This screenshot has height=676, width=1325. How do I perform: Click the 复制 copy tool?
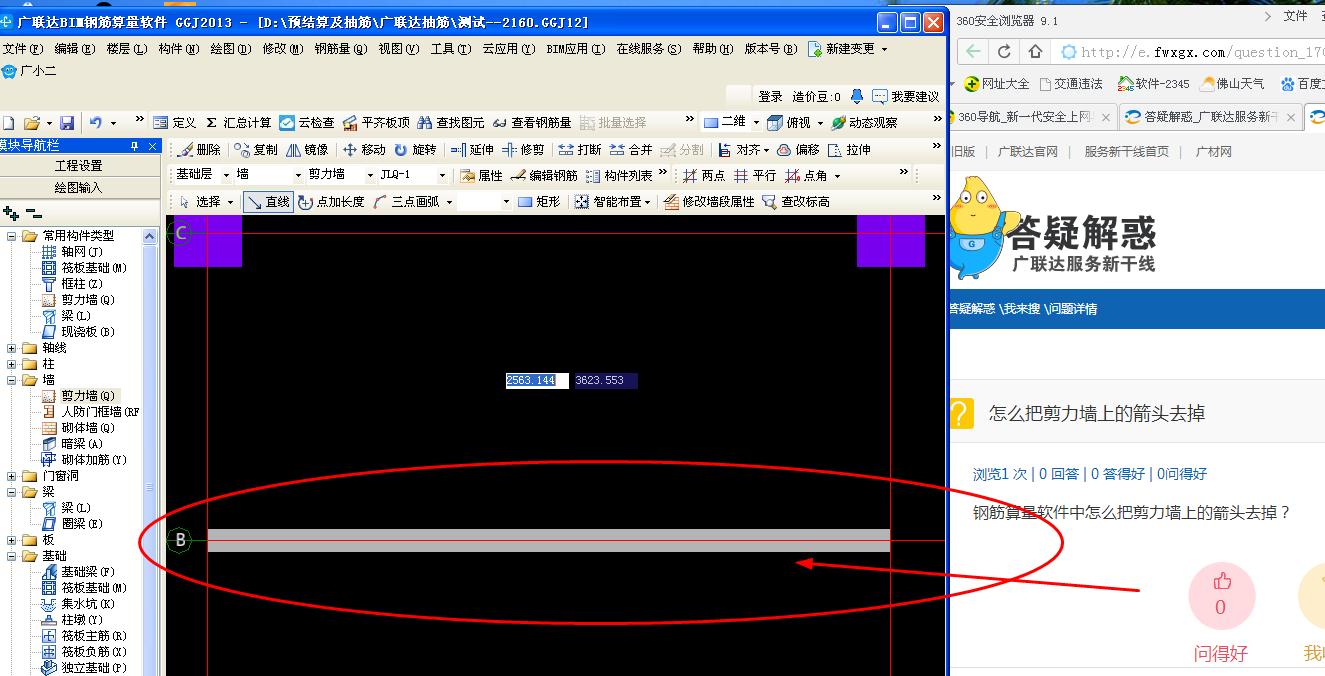tap(256, 150)
